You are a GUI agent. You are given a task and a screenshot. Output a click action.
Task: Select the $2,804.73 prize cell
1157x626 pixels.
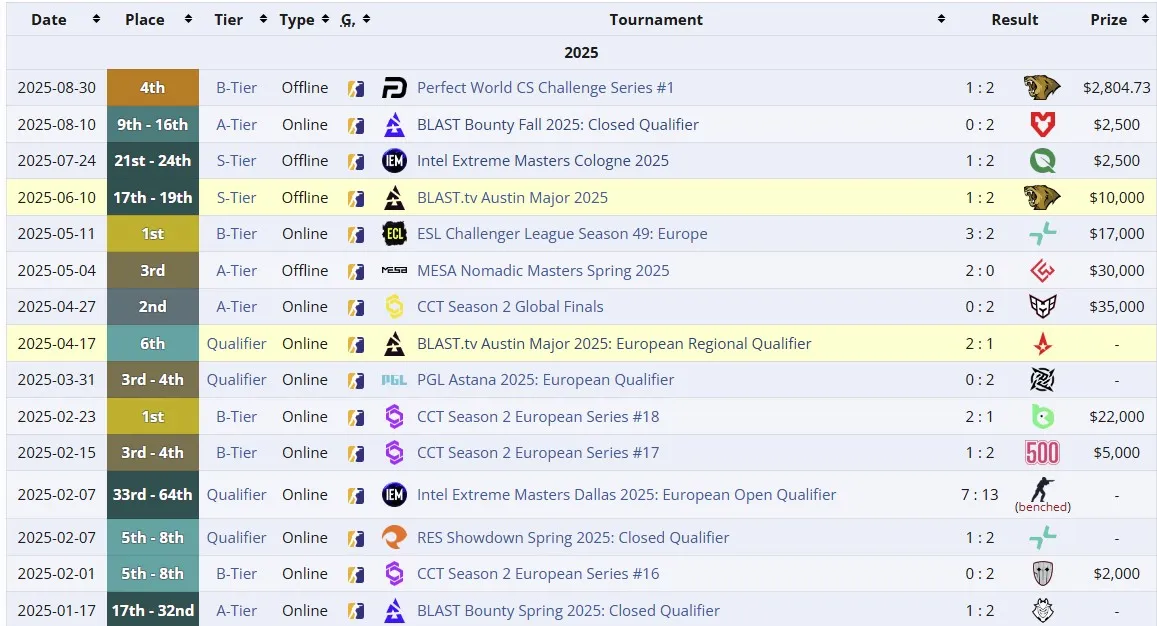coord(1116,88)
